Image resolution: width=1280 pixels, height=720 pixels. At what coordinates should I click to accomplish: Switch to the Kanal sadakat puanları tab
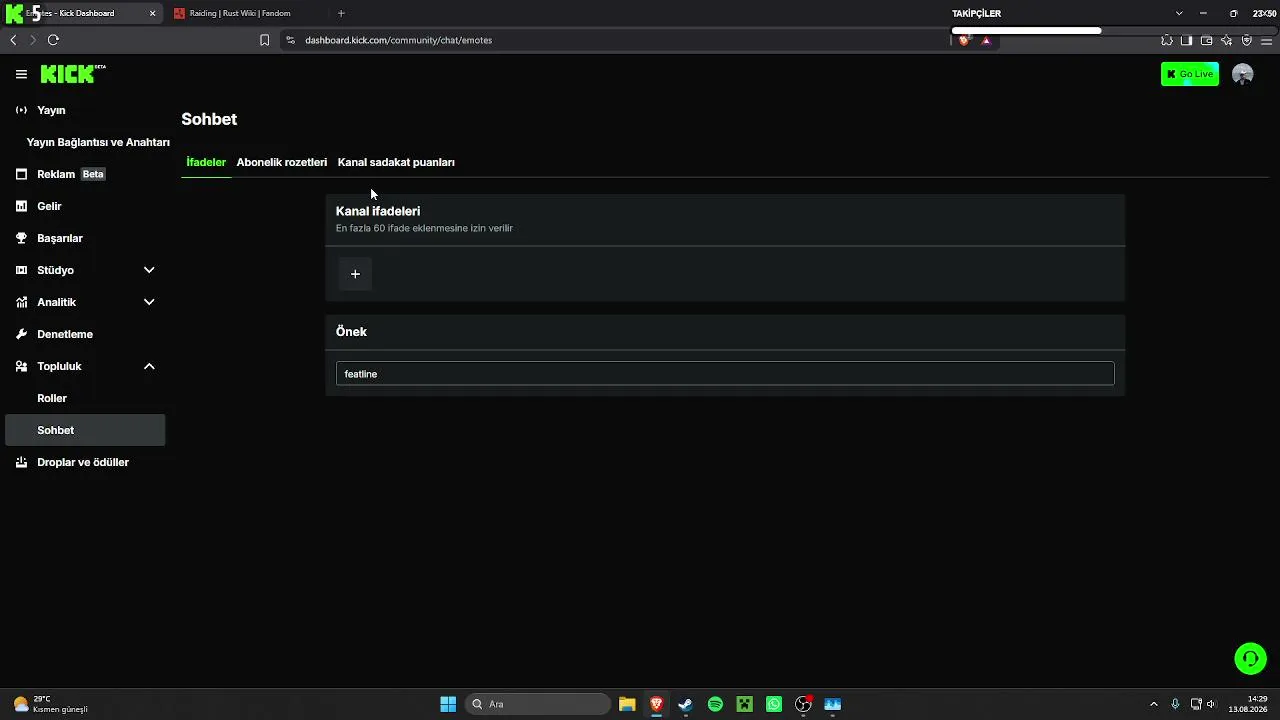396,162
